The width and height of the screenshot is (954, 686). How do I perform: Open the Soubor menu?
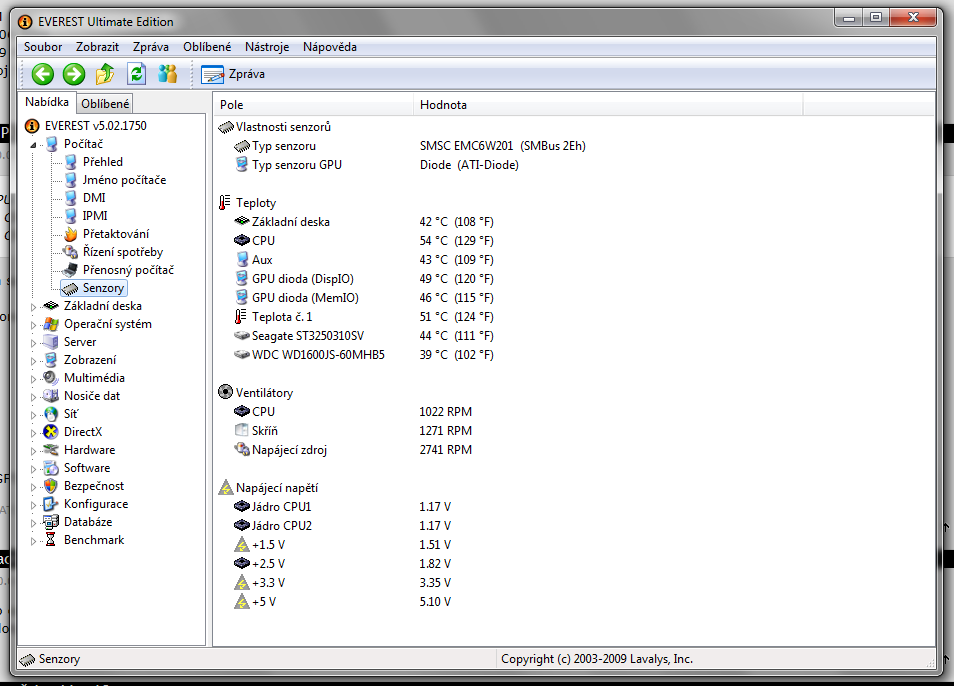click(x=43, y=47)
